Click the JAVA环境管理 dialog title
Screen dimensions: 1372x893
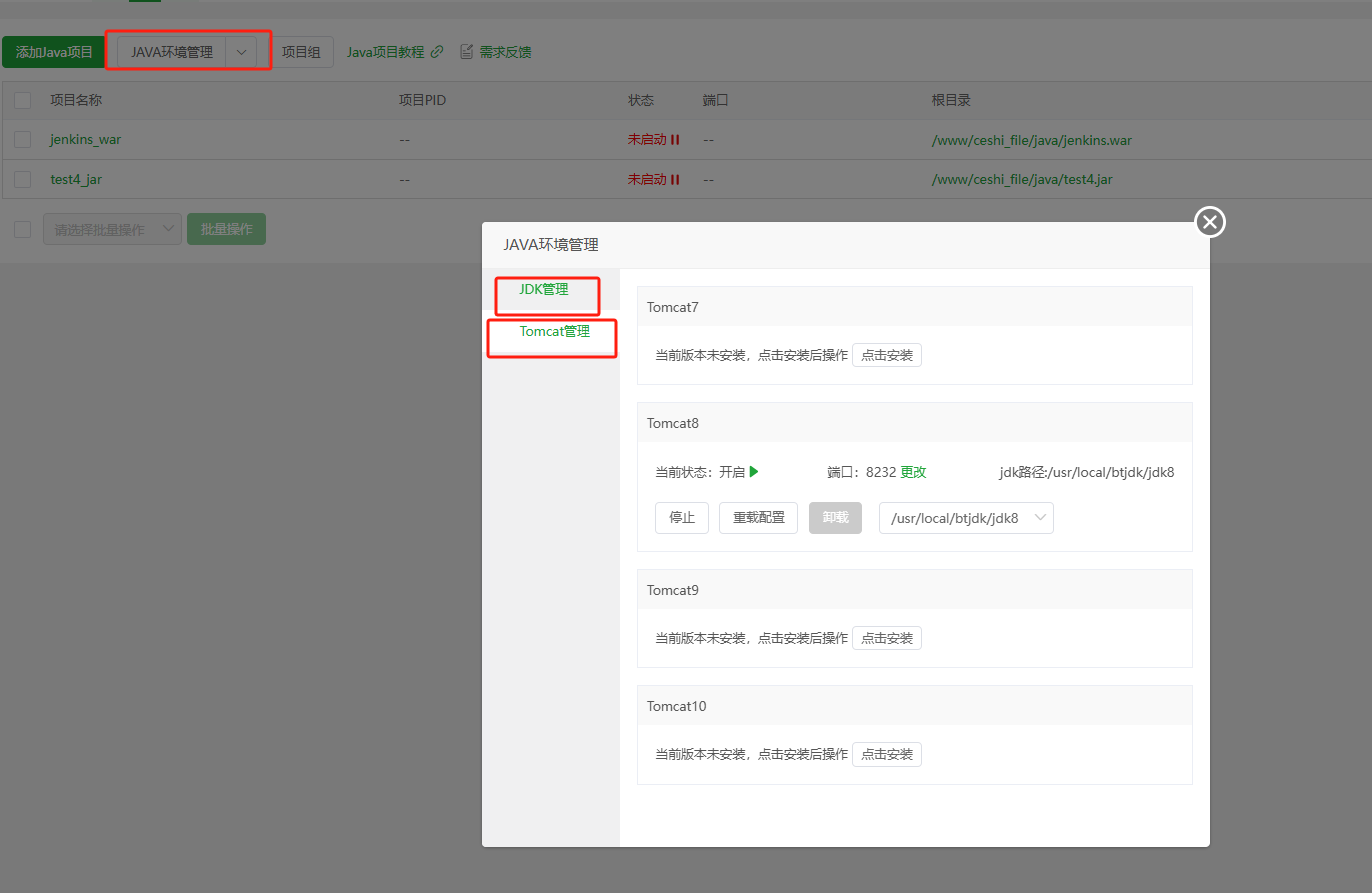click(551, 245)
